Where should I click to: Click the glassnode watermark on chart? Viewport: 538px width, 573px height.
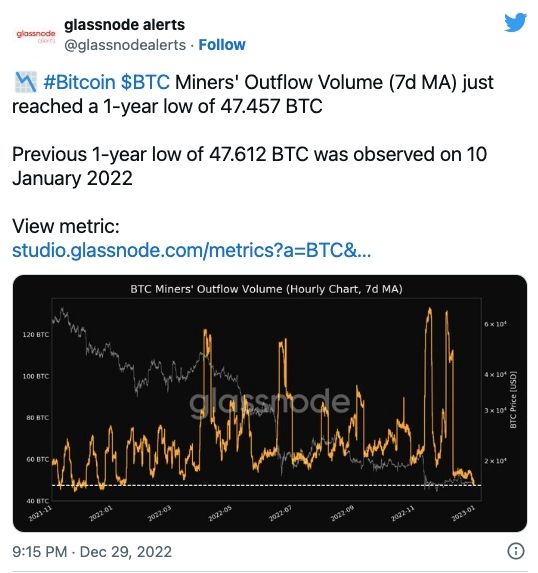pyautogui.click(x=270, y=402)
